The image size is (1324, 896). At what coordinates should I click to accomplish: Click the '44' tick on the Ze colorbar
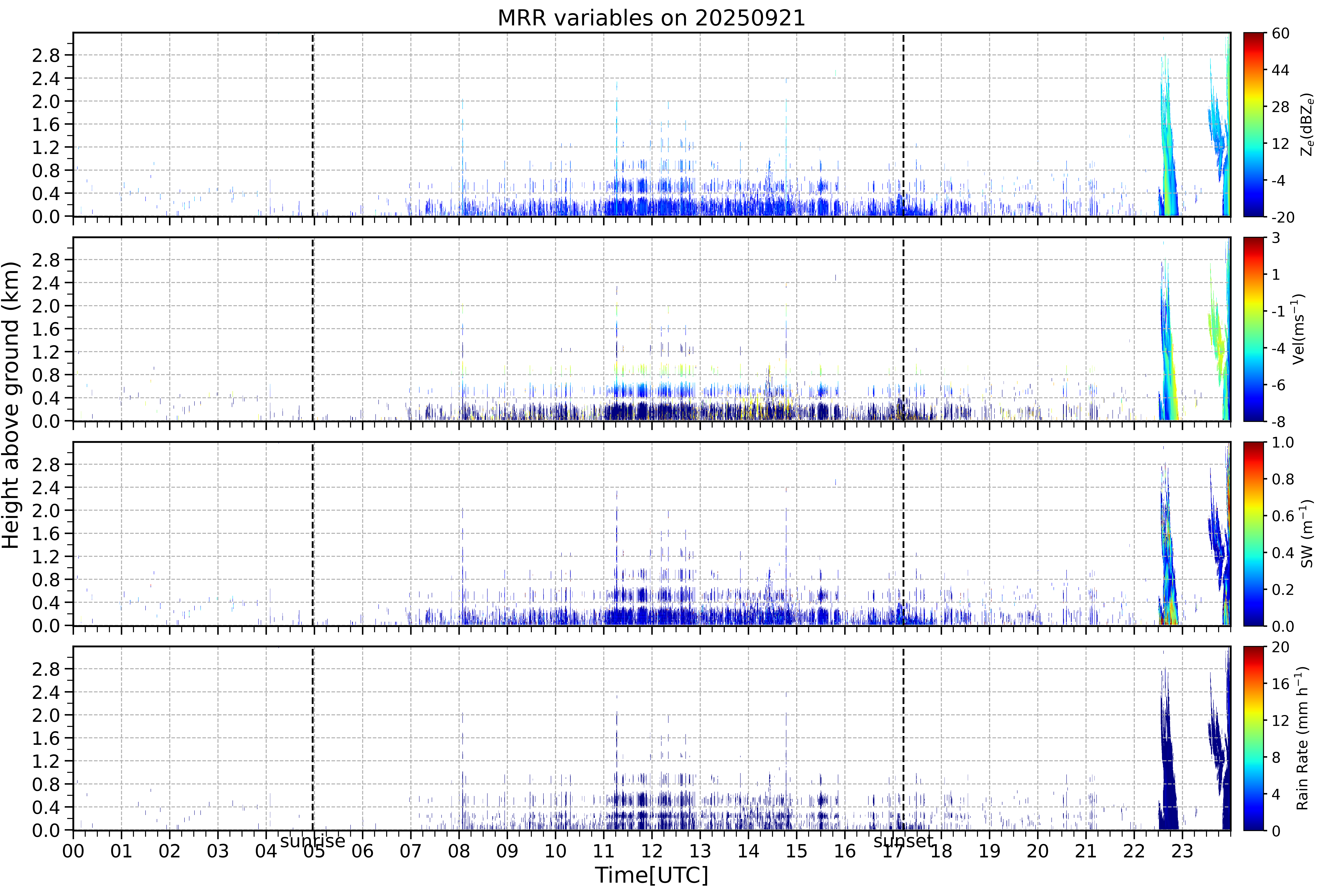(x=1280, y=70)
